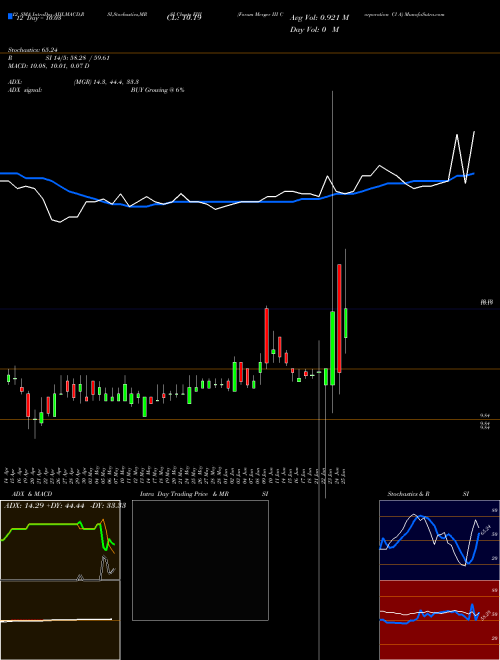Select the '12 Day = 10.03' legend text

click(x=37, y=18)
